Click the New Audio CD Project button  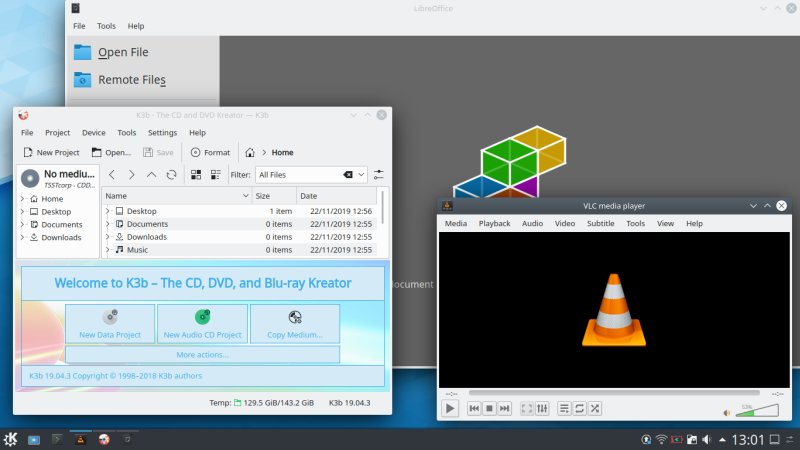[202, 323]
